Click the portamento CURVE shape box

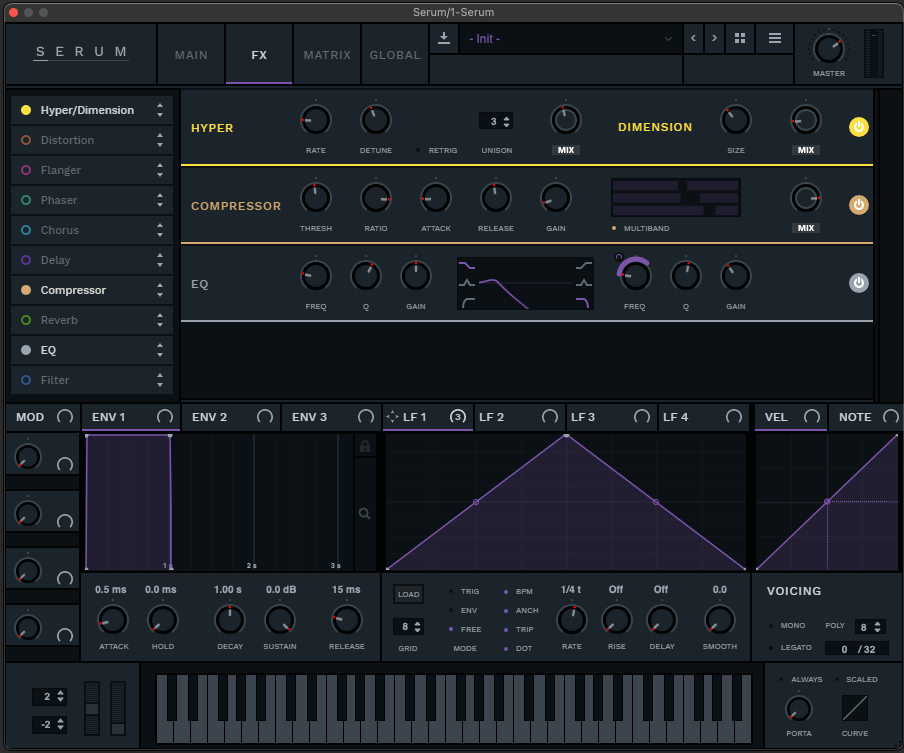854,707
